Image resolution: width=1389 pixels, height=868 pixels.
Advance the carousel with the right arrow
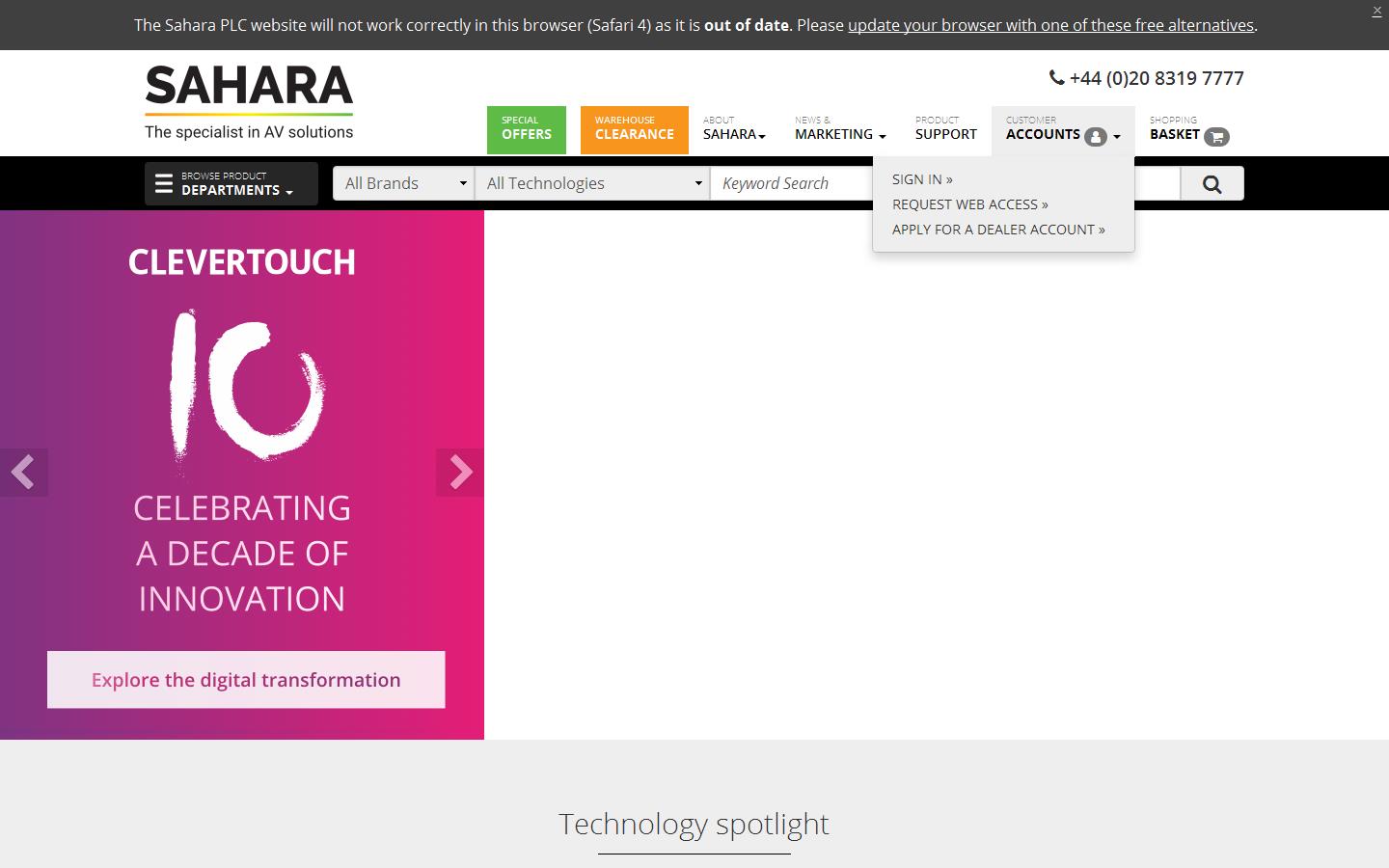pos(460,472)
